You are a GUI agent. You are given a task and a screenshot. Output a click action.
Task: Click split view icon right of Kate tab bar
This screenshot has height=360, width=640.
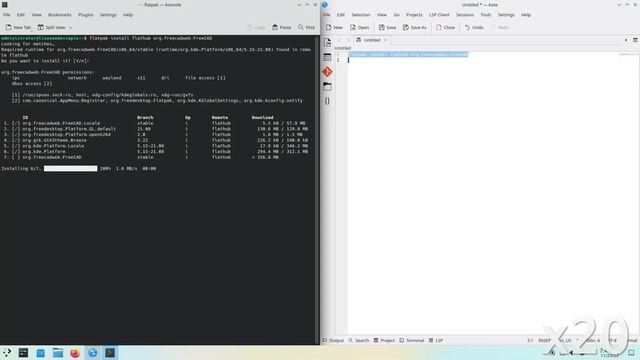(x=635, y=40)
